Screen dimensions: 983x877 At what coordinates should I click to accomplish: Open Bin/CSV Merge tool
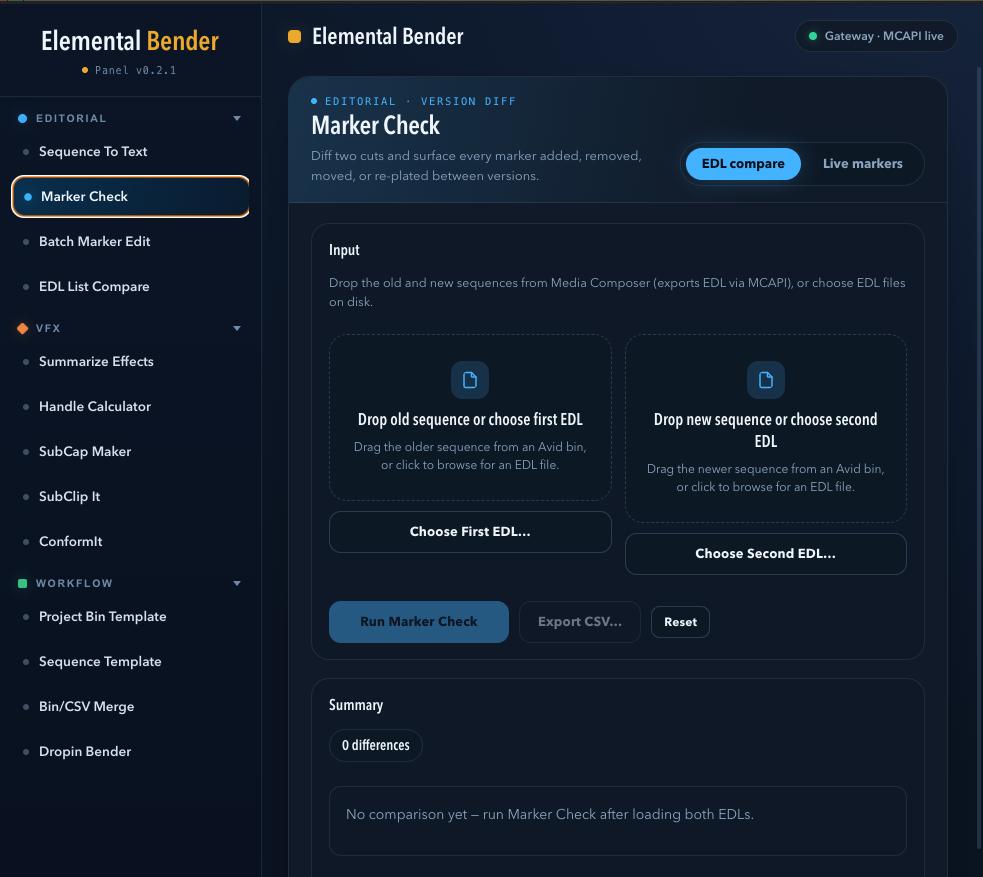coord(130,706)
